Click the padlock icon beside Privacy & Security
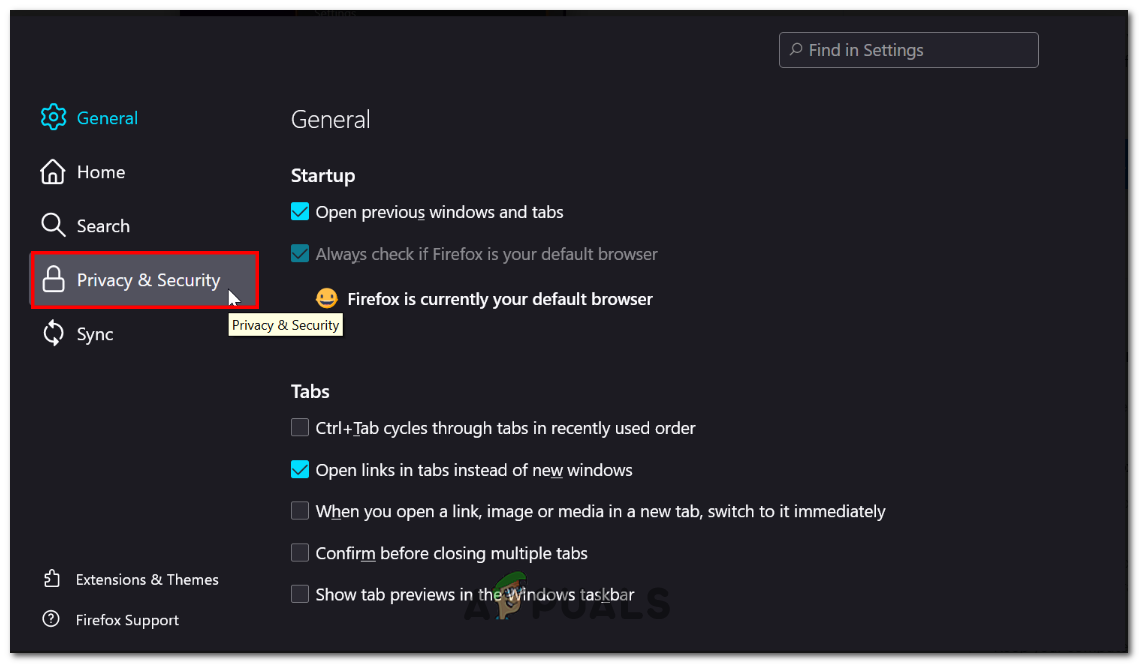The height and width of the screenshot is (664, 1139). tap(53, 280)
